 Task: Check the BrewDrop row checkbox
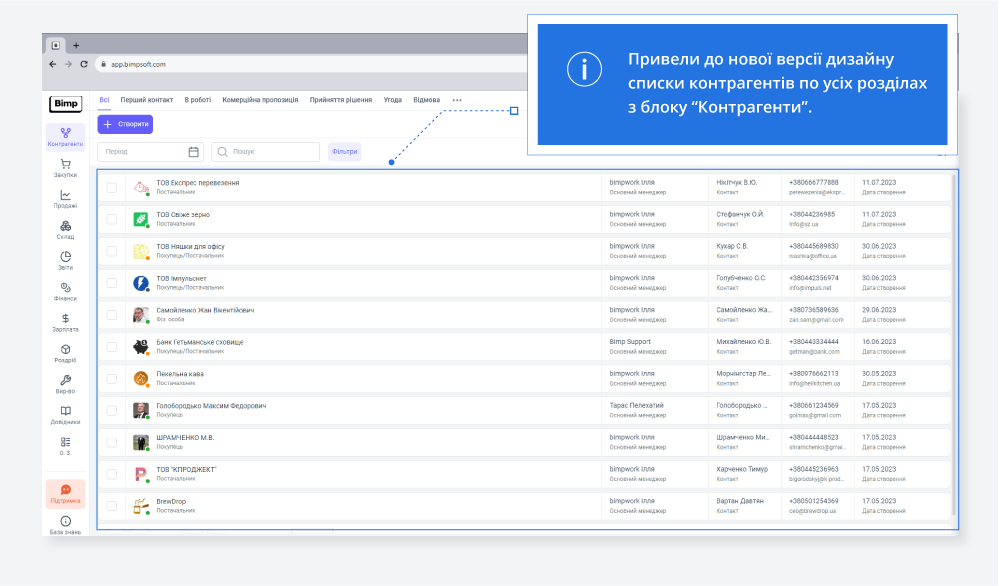pos(112,506)
